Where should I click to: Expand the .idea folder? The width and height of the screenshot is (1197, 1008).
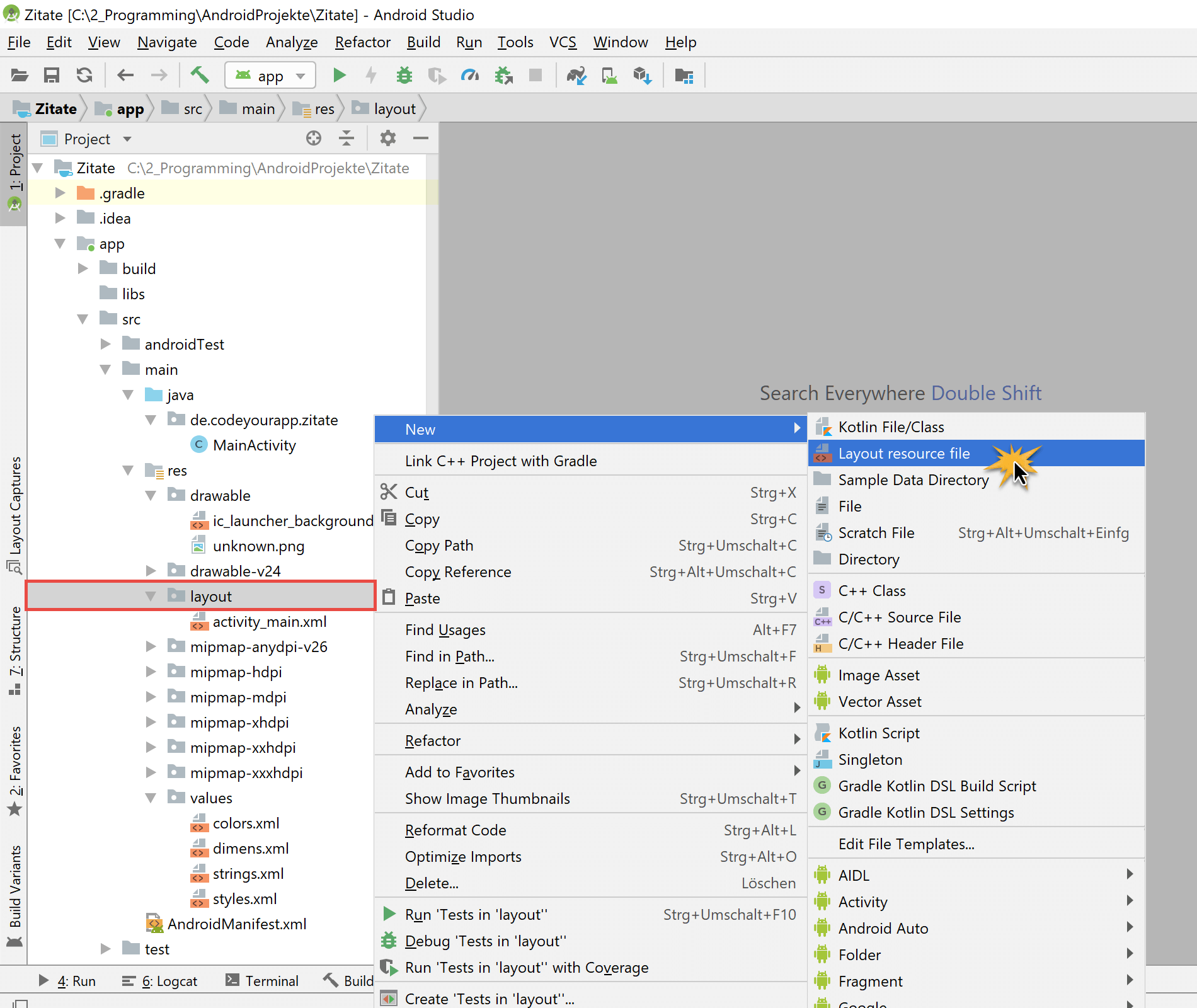point(60,218)
